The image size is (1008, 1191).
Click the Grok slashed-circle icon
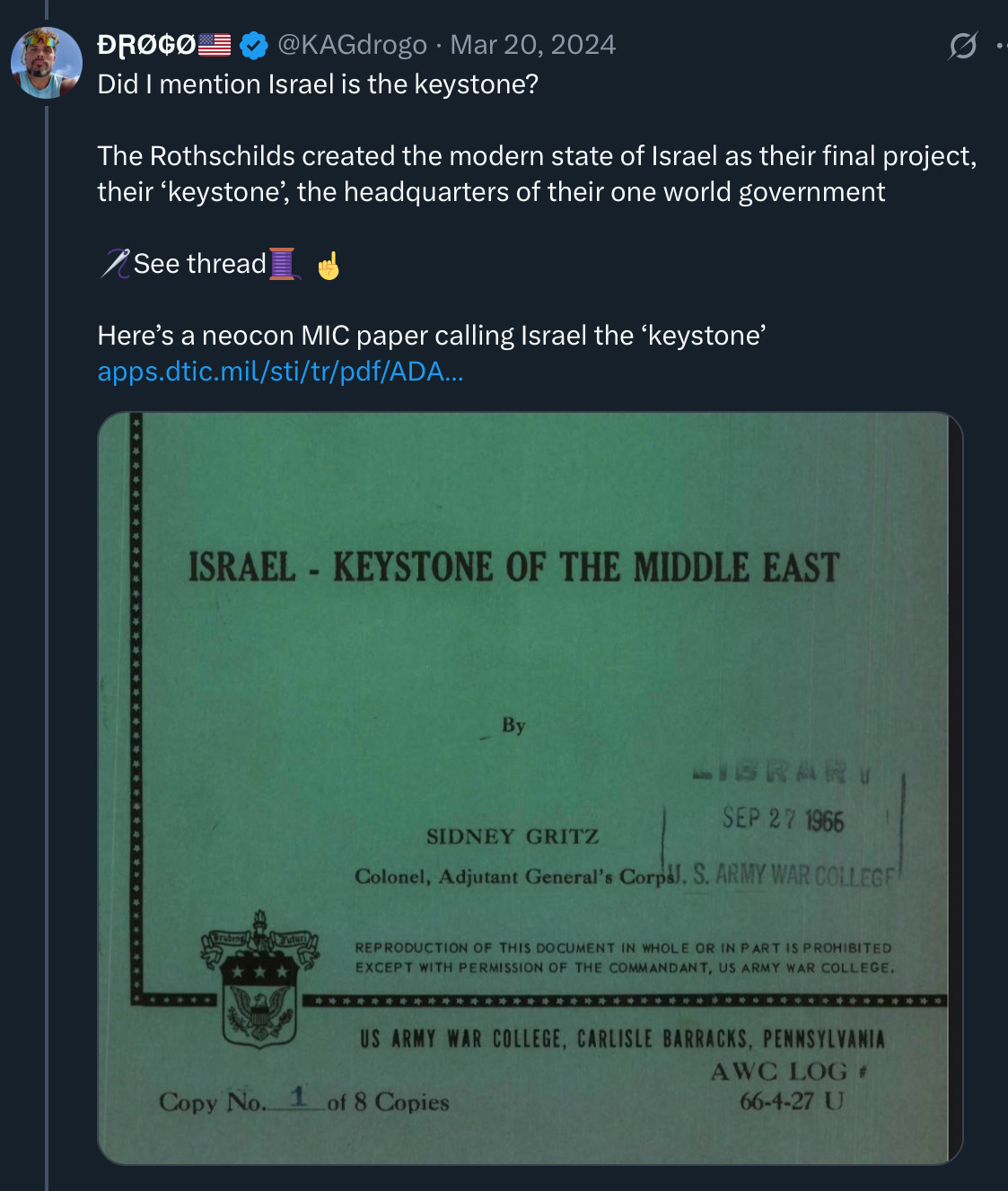pos(962,45)
